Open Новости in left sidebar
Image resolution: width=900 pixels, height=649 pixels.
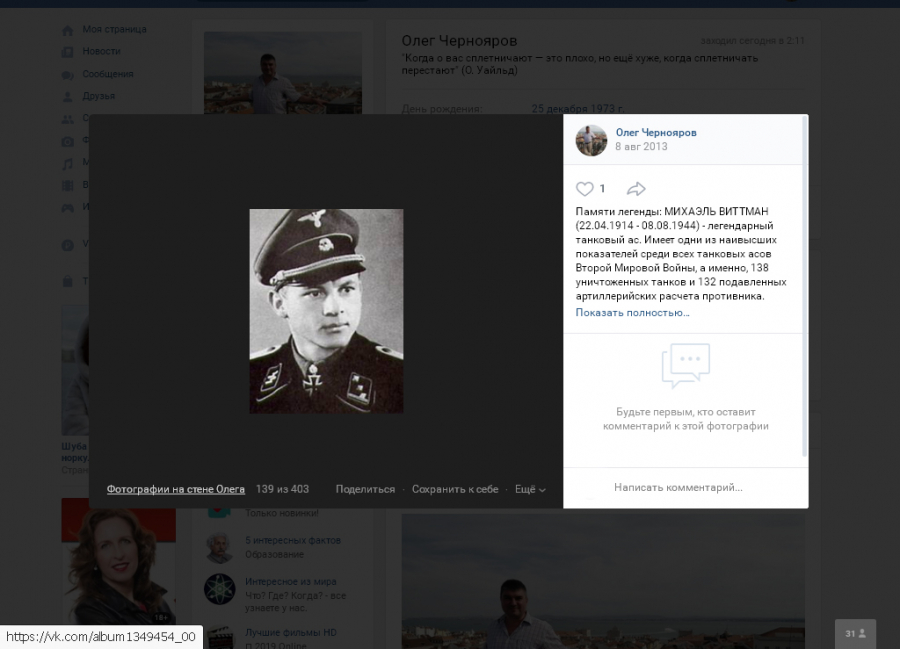(101, 51)
